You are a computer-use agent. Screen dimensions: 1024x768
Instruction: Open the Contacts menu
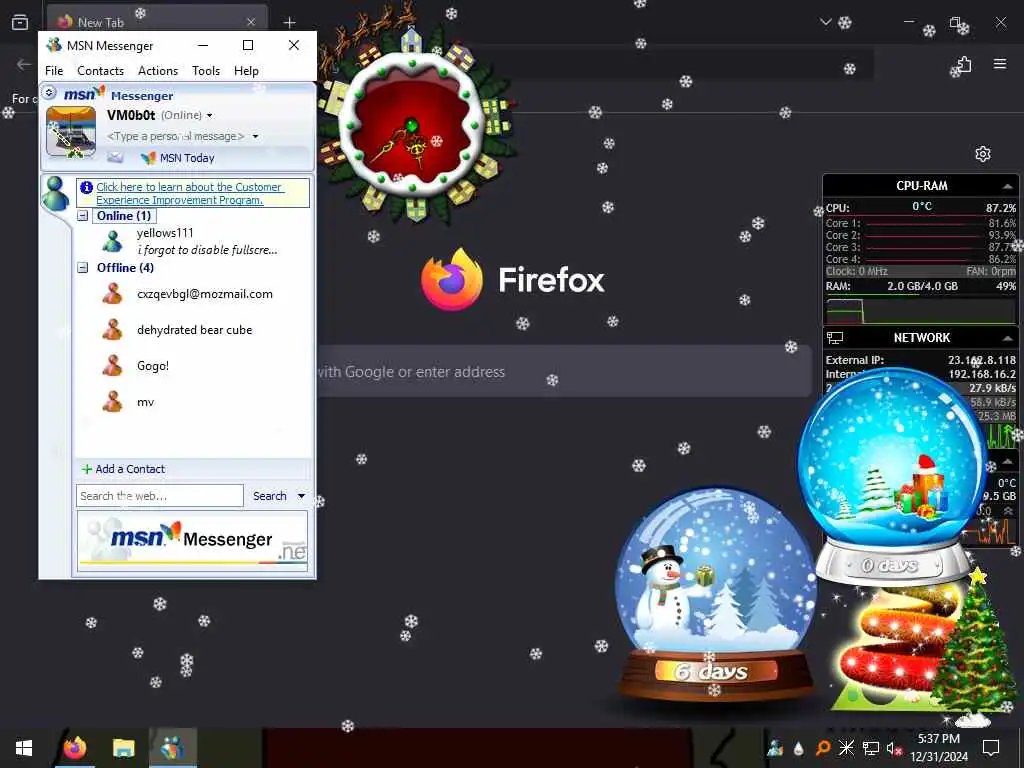(x=100, y=71)
